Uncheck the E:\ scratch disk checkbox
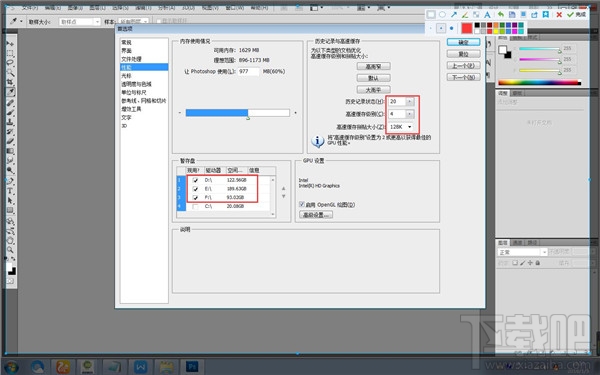Image resolution: width=600 pixels, height=375 pixels. click(x=195, y=189)
